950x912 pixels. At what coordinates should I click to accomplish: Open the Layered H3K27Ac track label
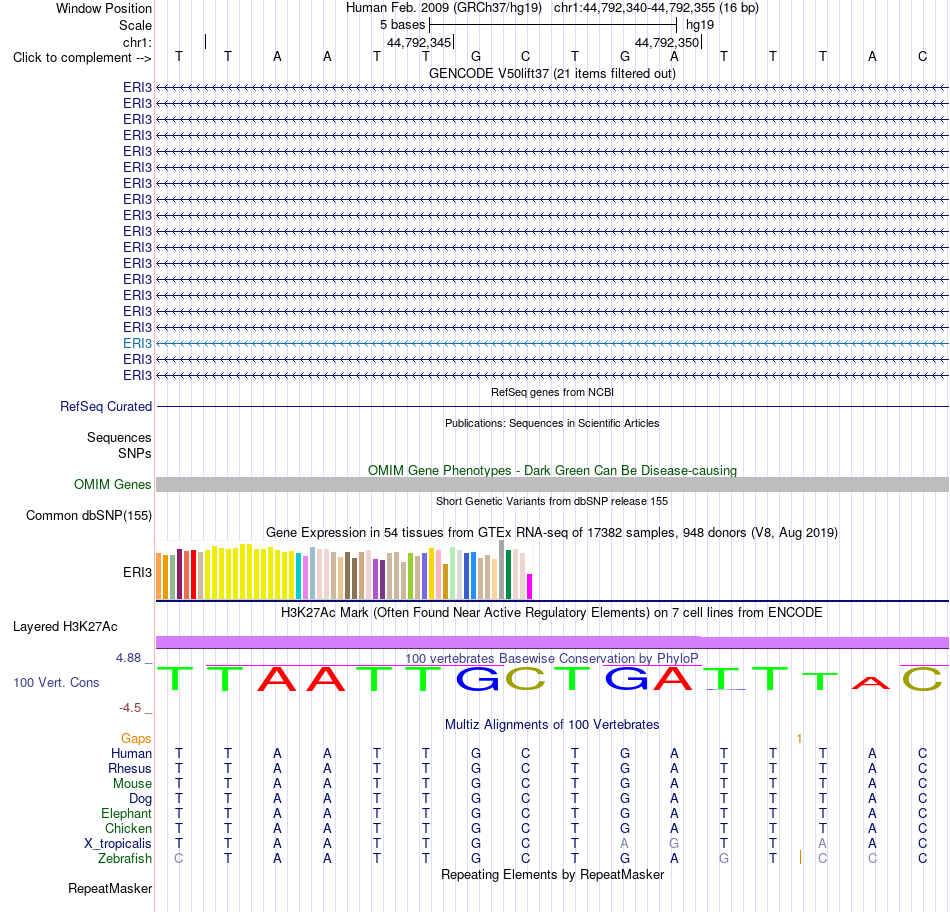coord(65,627)
